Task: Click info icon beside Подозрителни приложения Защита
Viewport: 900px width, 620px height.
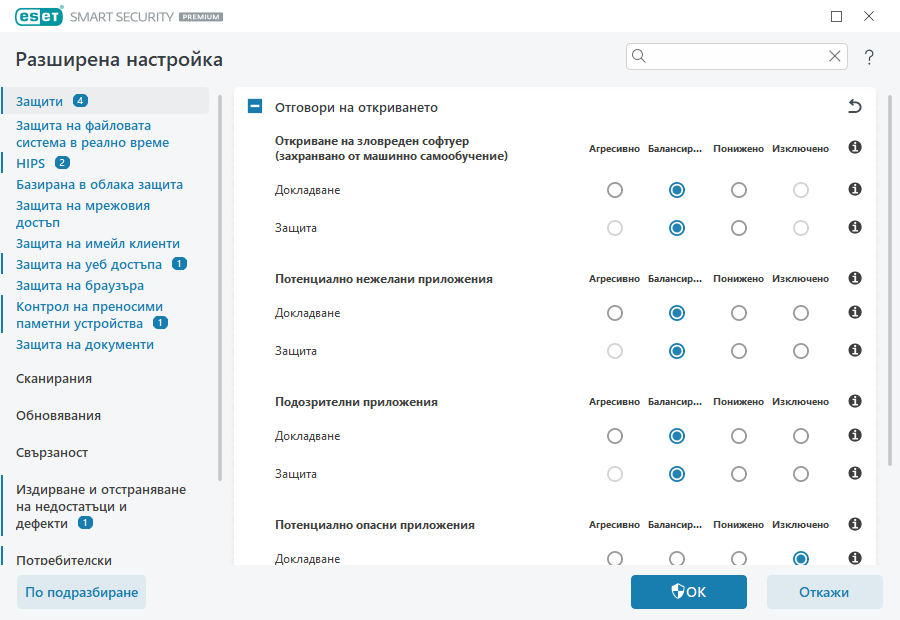Action: pos(854,473)
